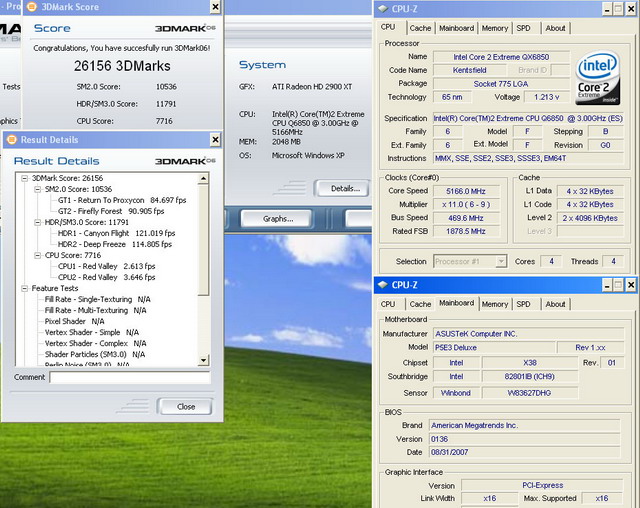The height and width of the screenshot is (508, 640).
Task: Click the Details... button in System section
Action: tap(344, 188)
